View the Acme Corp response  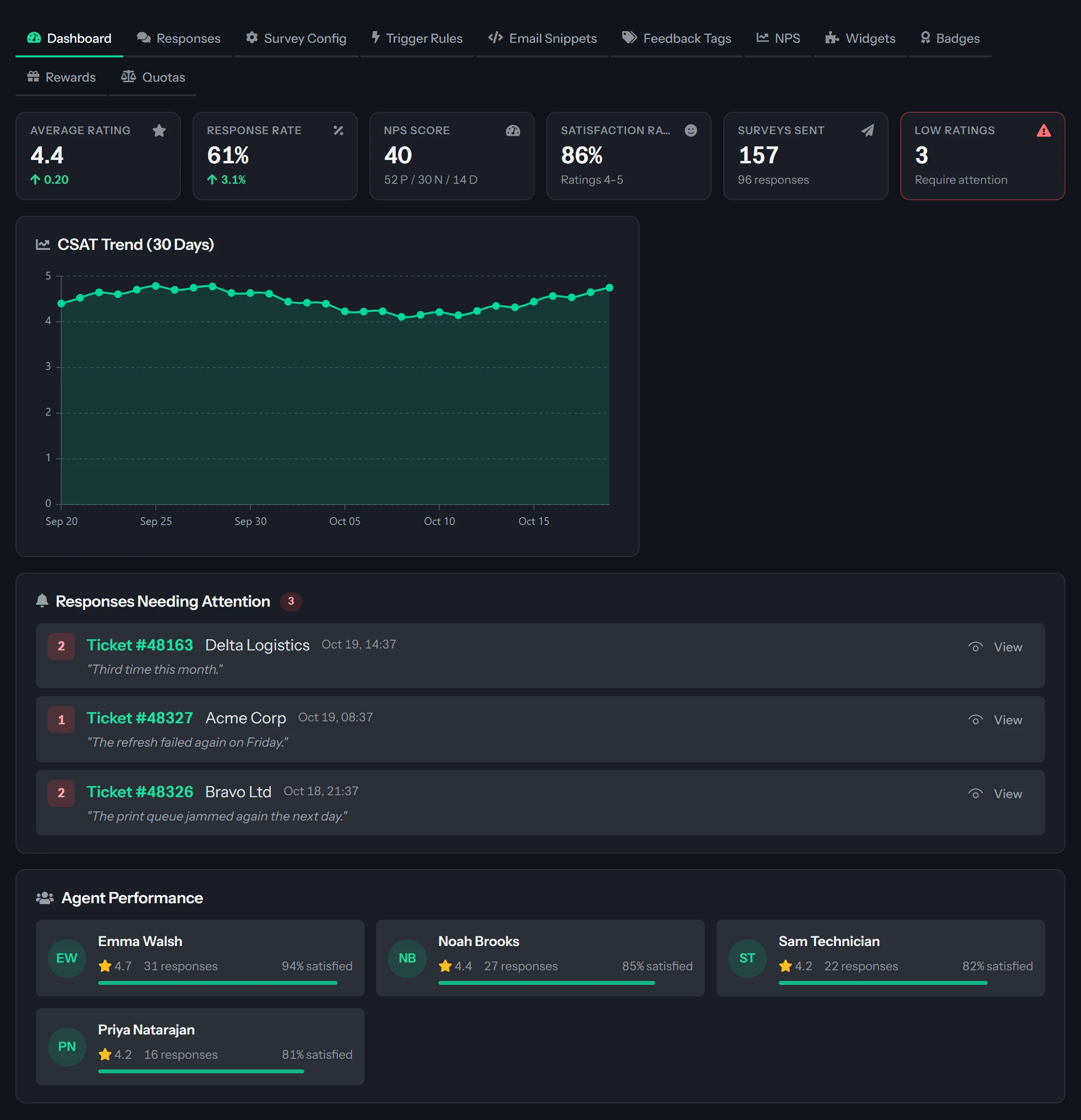[995, 720]
